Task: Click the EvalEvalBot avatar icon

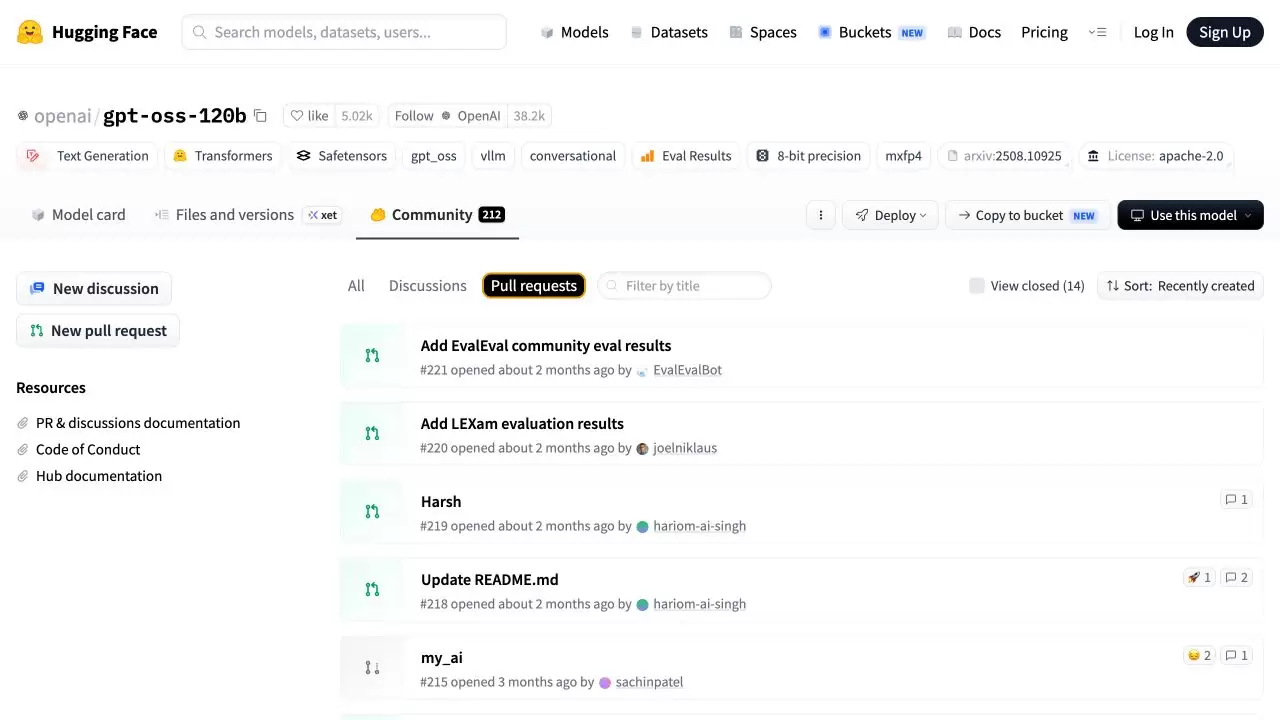Action: pyautogui.click(x=642, y=370)
